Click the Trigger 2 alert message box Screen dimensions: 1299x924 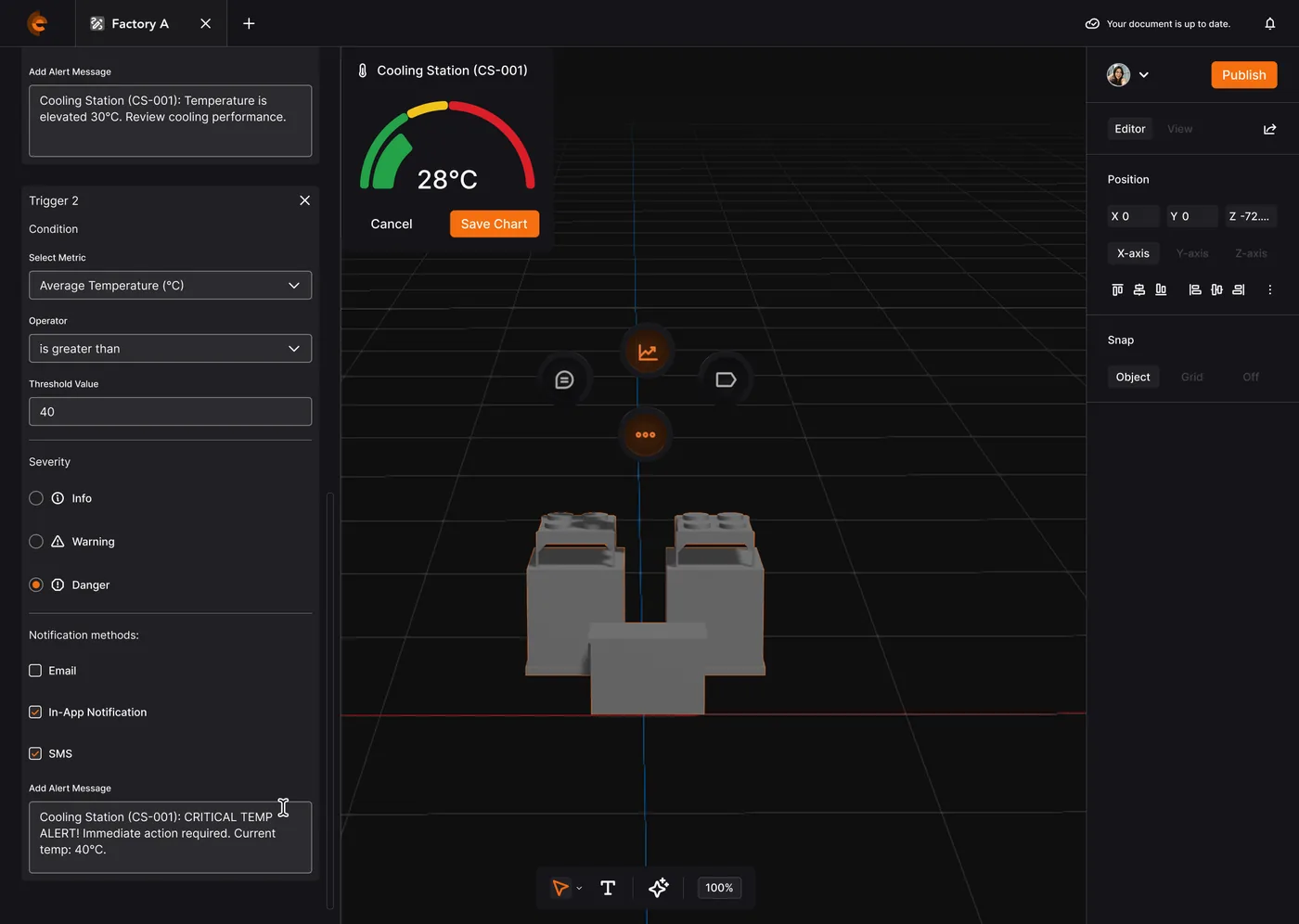(170, 837)
